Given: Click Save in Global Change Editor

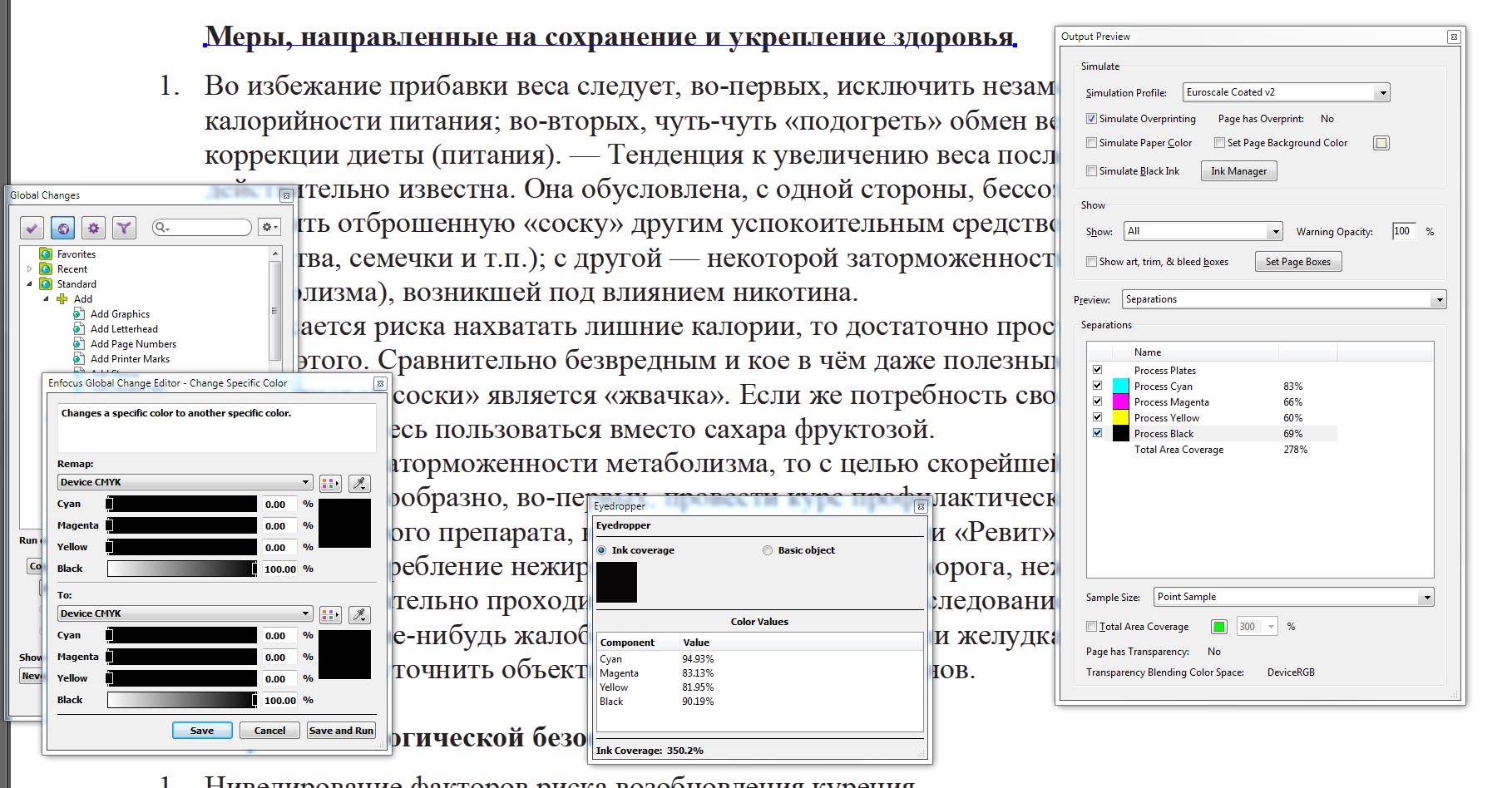Looking at the screenshot, I should click(202, 731).
